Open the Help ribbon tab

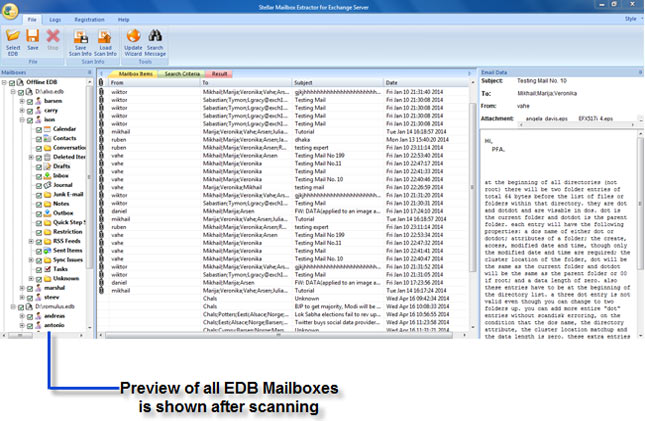pyautogui.click(x=123, y=20)
